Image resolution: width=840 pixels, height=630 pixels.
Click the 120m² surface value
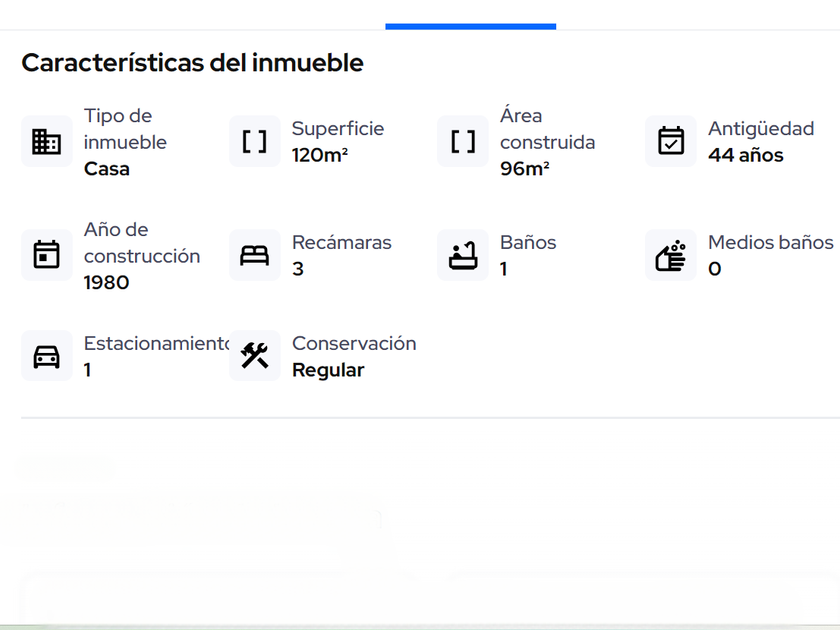point(320,155)
